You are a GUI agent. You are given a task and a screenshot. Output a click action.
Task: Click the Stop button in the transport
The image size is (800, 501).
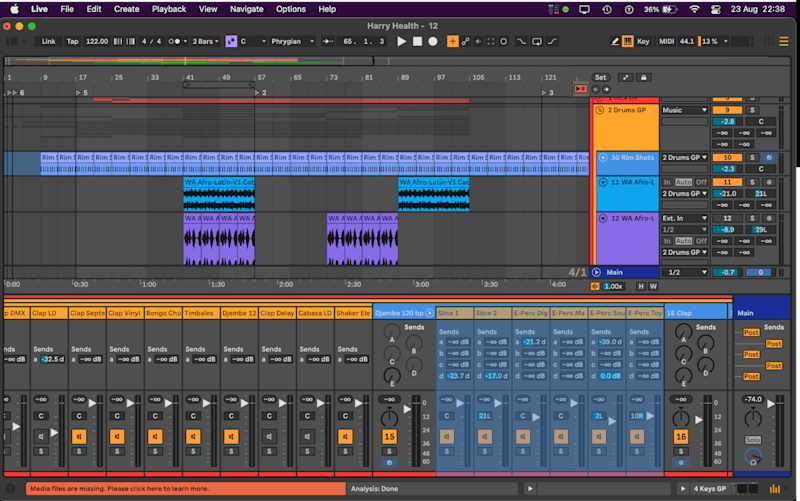tap(417, 41)
